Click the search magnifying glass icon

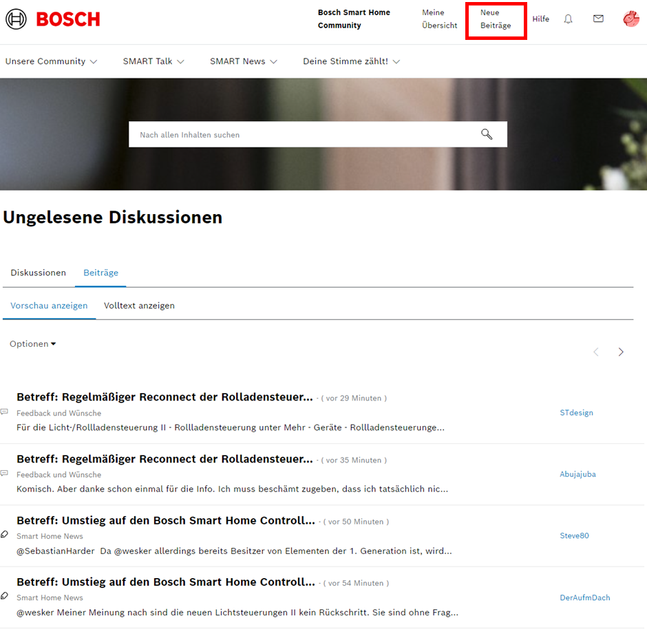tap(487, 134)
